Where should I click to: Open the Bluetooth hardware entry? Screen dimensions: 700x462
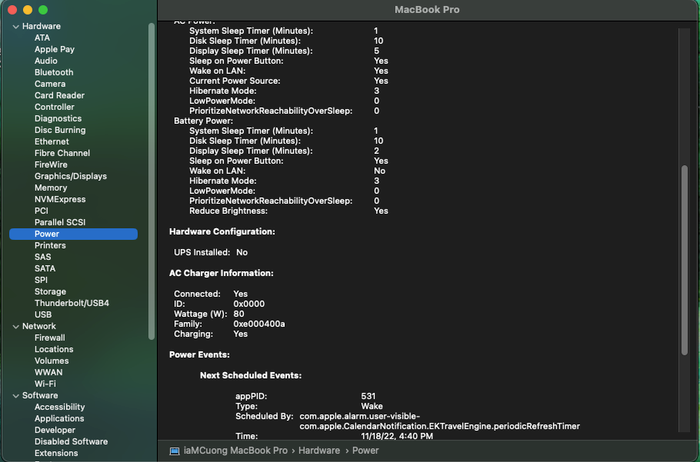pyautogui.click(x=54, y=72)
